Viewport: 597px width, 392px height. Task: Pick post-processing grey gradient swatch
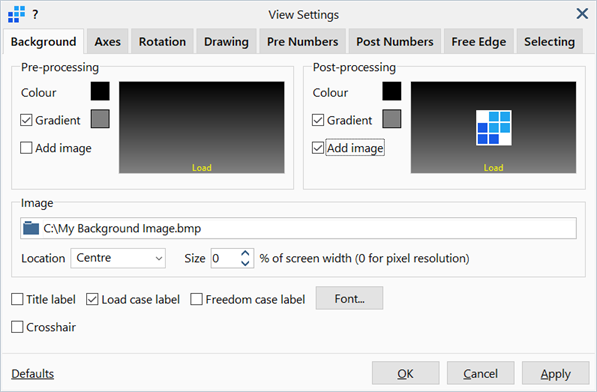pyautogui.click(x=392, y=119)
